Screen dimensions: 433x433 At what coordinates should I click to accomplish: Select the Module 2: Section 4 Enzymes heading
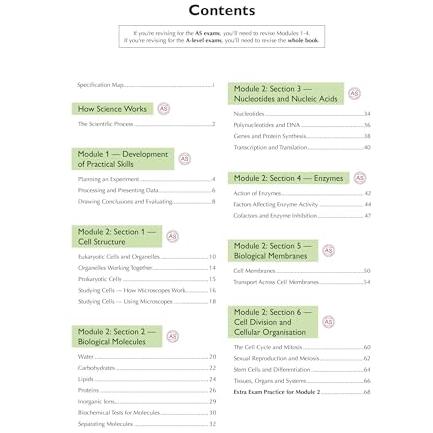click(x=288, y=178)
